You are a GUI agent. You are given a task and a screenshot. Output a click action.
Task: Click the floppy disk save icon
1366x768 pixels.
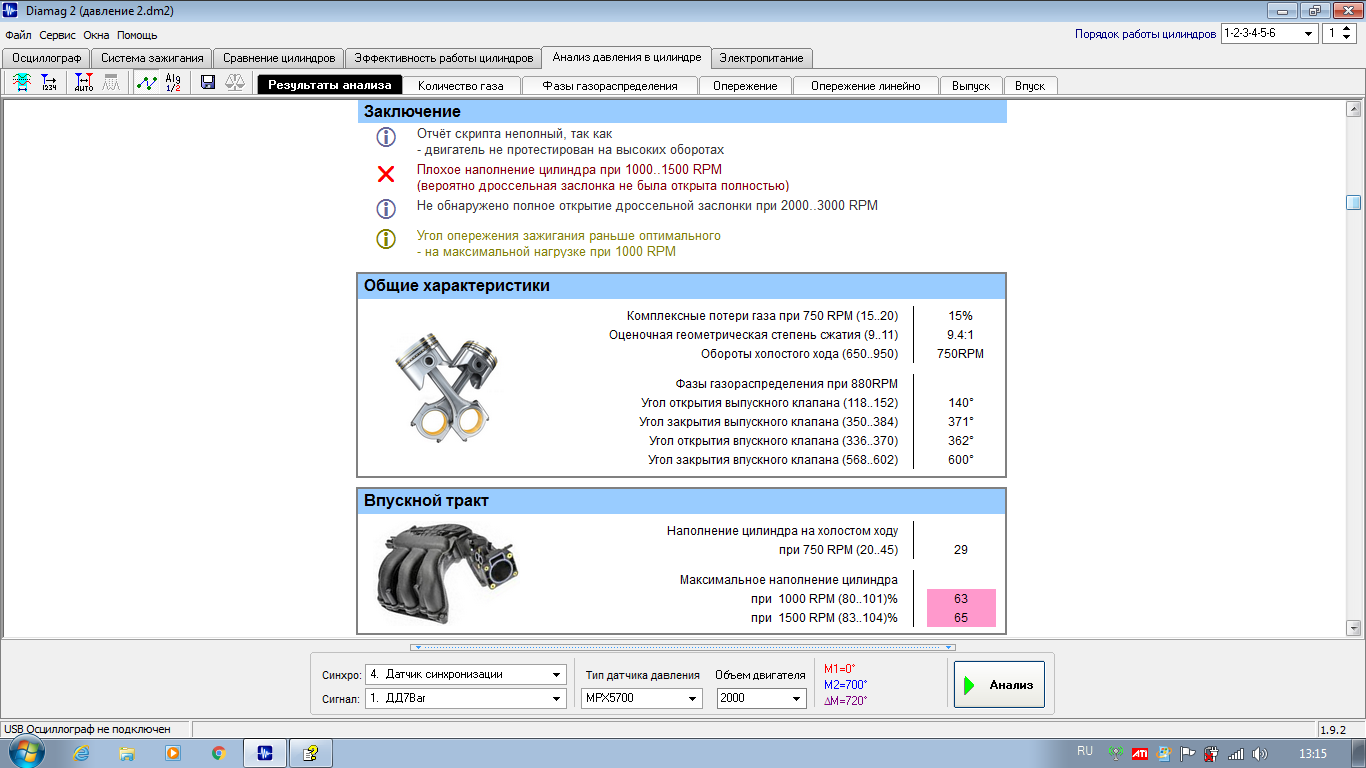208,84
